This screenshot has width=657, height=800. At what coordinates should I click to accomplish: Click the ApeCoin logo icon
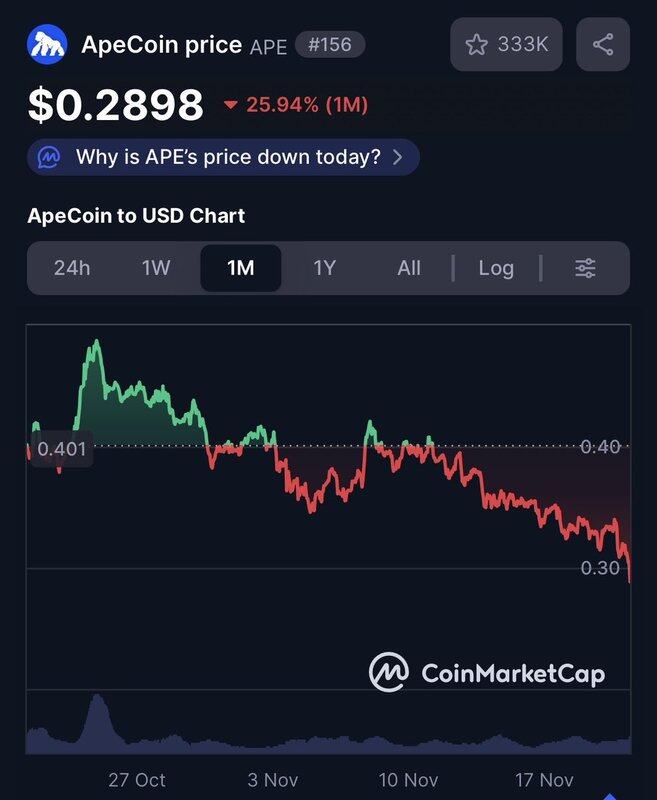(47, 45)
